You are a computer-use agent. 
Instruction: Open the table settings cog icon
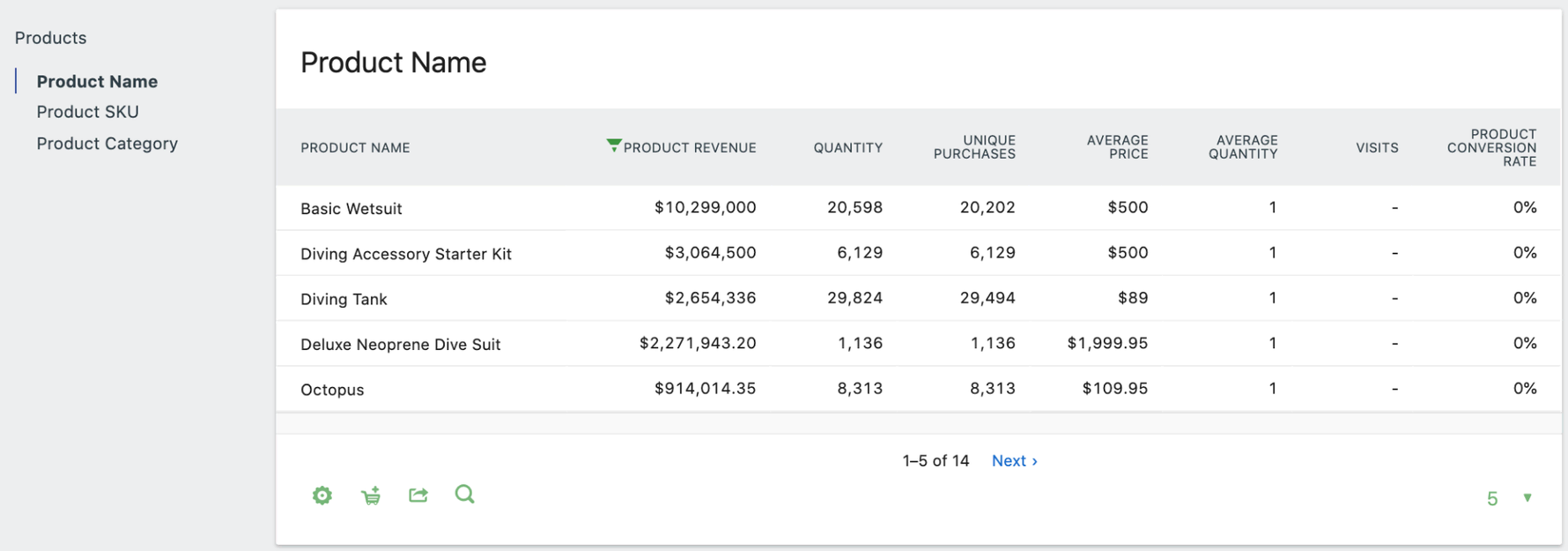click(x=322, y=495)
